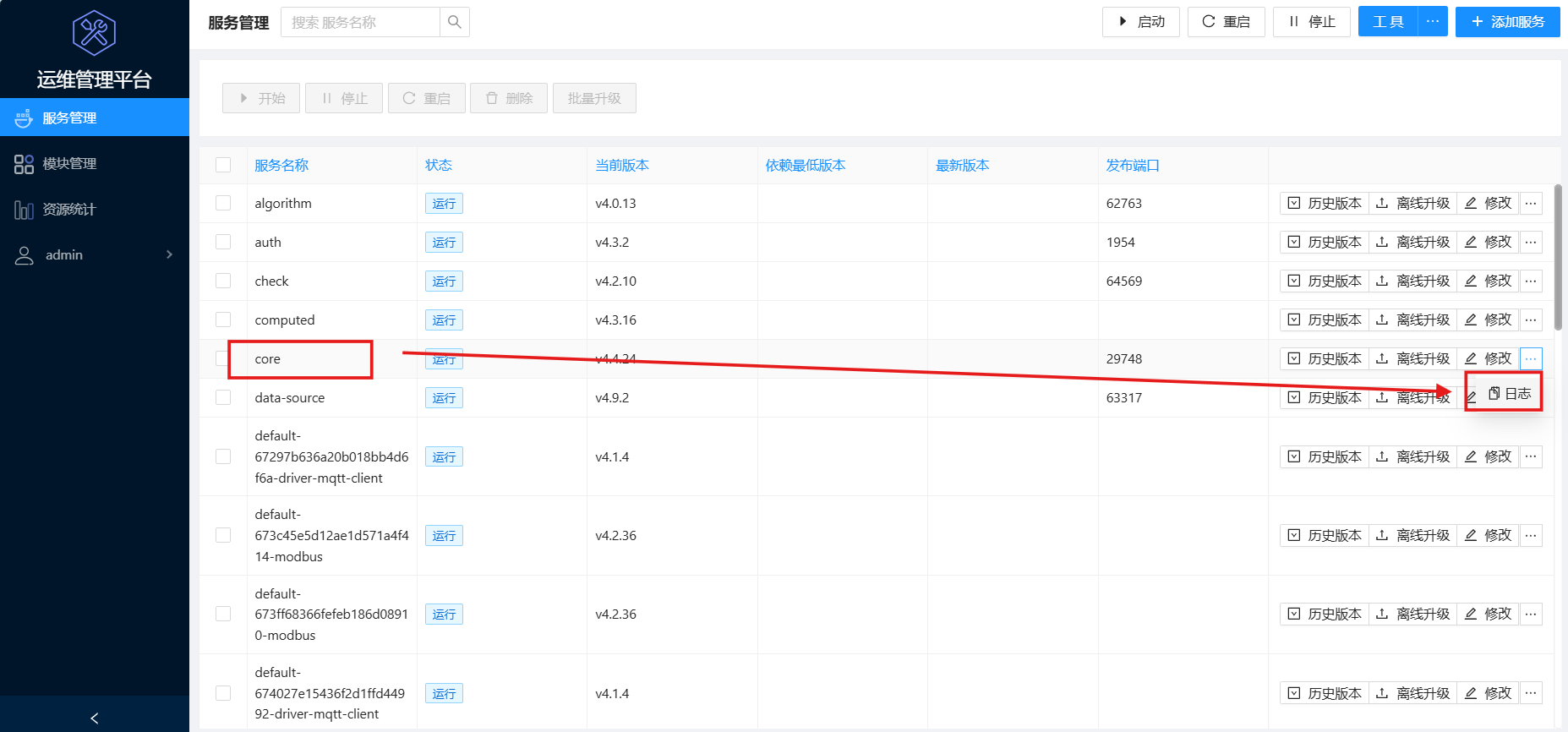
Task: Click 离线升级 for the computed service
Action: click(1412, 320)
